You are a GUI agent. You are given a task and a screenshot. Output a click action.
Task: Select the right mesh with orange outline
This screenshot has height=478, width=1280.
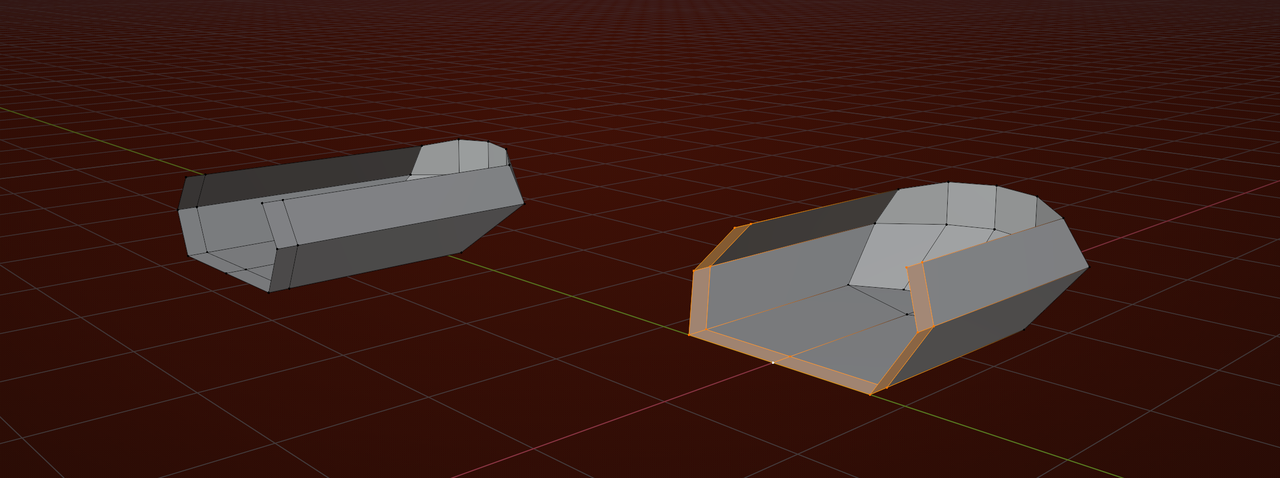(x=888, y=288)
